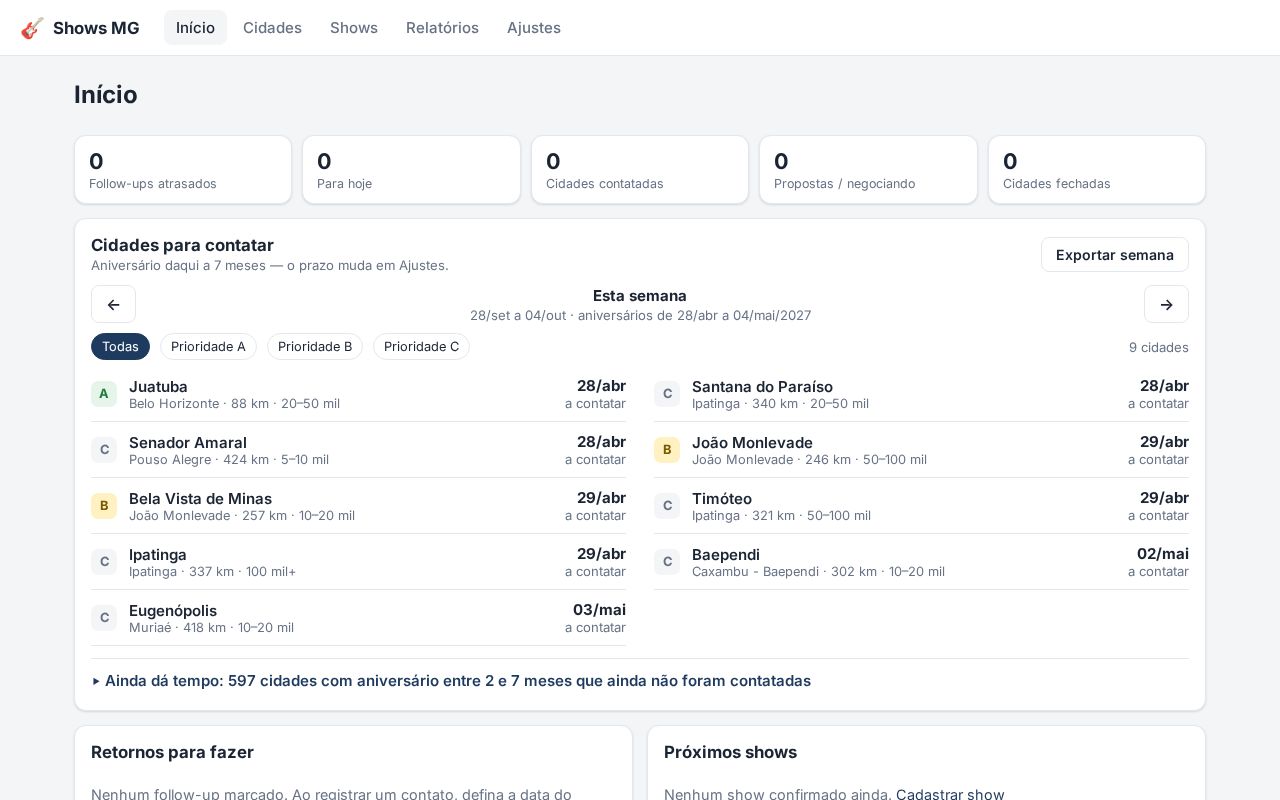
Task: Open Ipatinga city name in list
Action: click(x=158, y=554)
